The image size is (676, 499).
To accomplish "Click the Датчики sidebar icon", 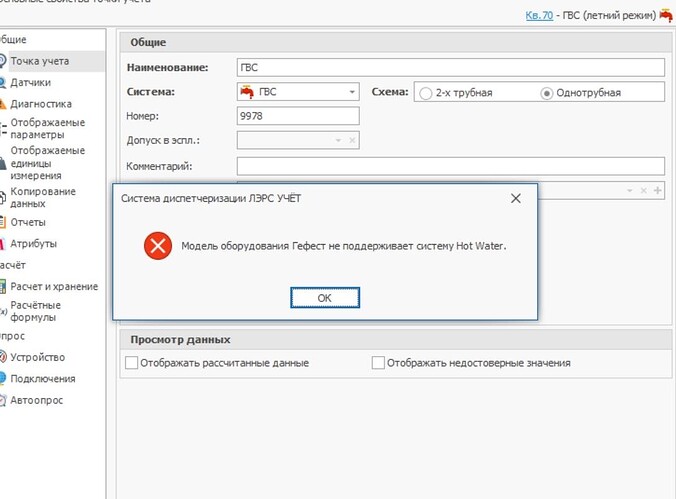I will pos(2,82).
